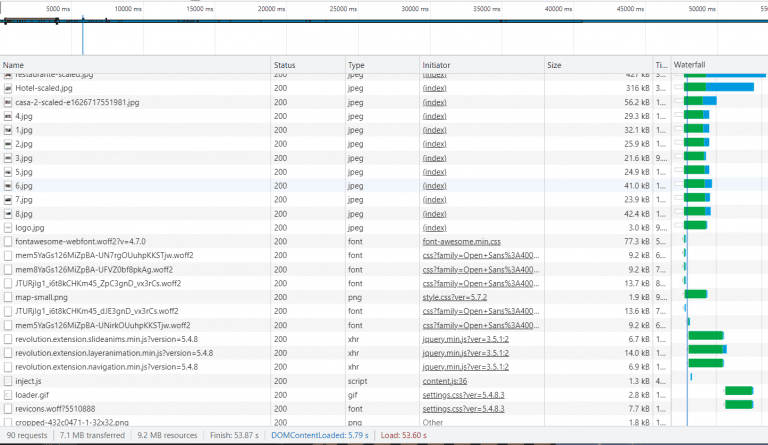Click the Hotel-scaled.jpg file icon
The image size is (768, 445).
tap(8, 89)
